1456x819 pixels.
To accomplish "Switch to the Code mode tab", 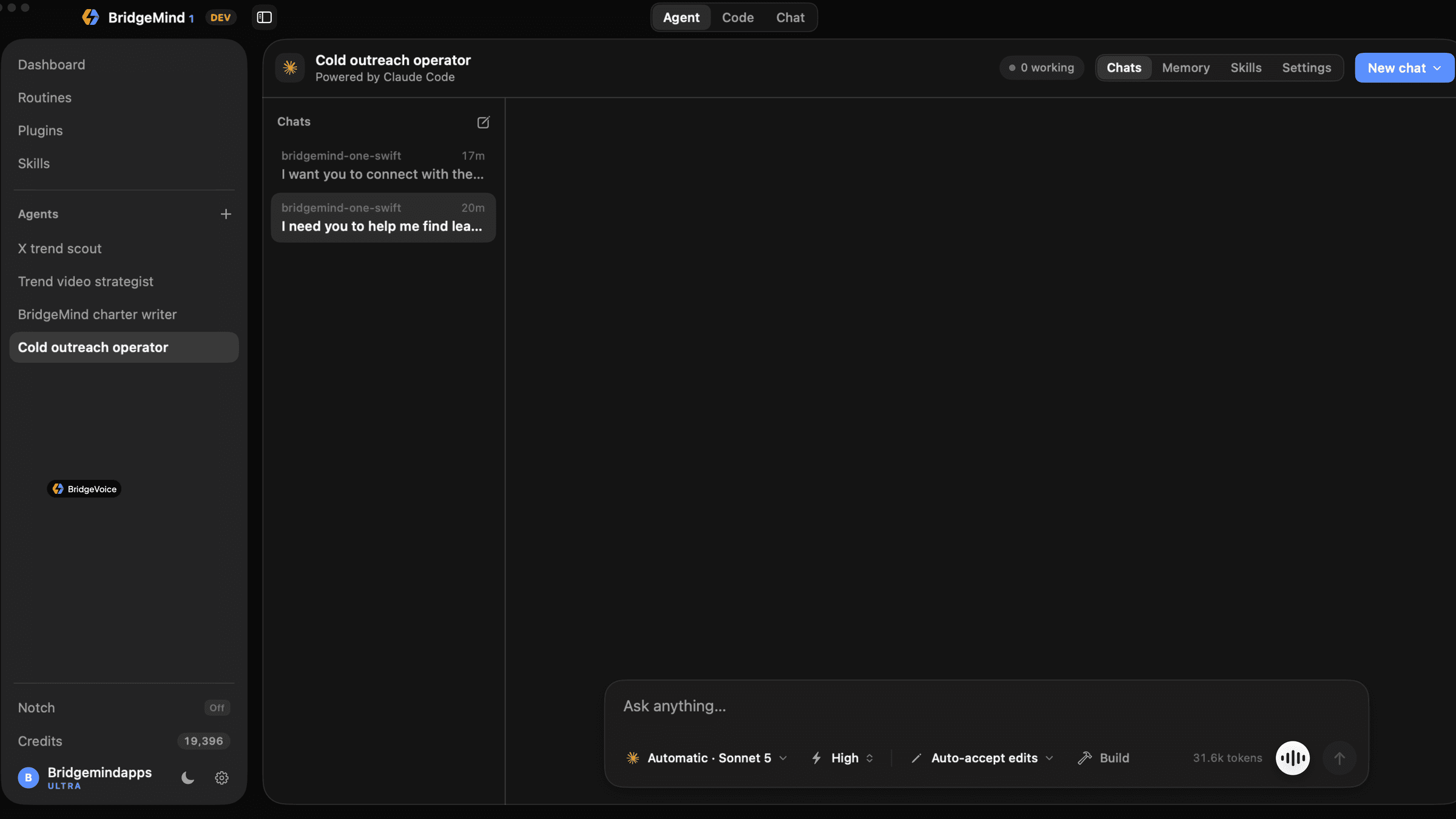I will click(x=737, y=17).
